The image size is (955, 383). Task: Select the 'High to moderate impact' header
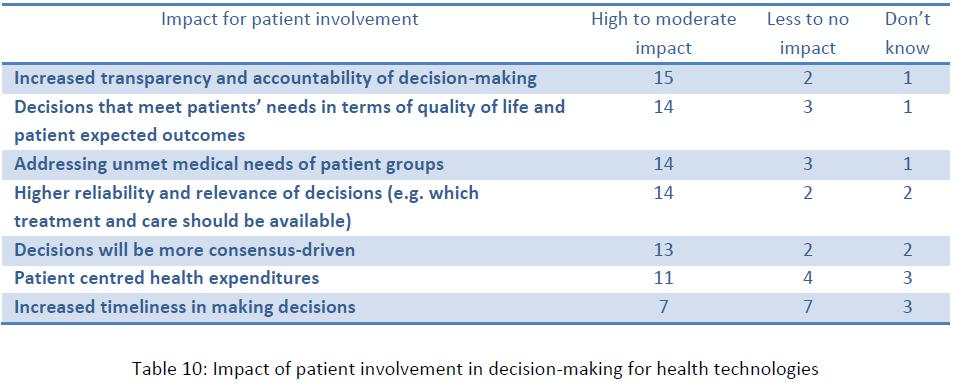(x=663, y=33)
